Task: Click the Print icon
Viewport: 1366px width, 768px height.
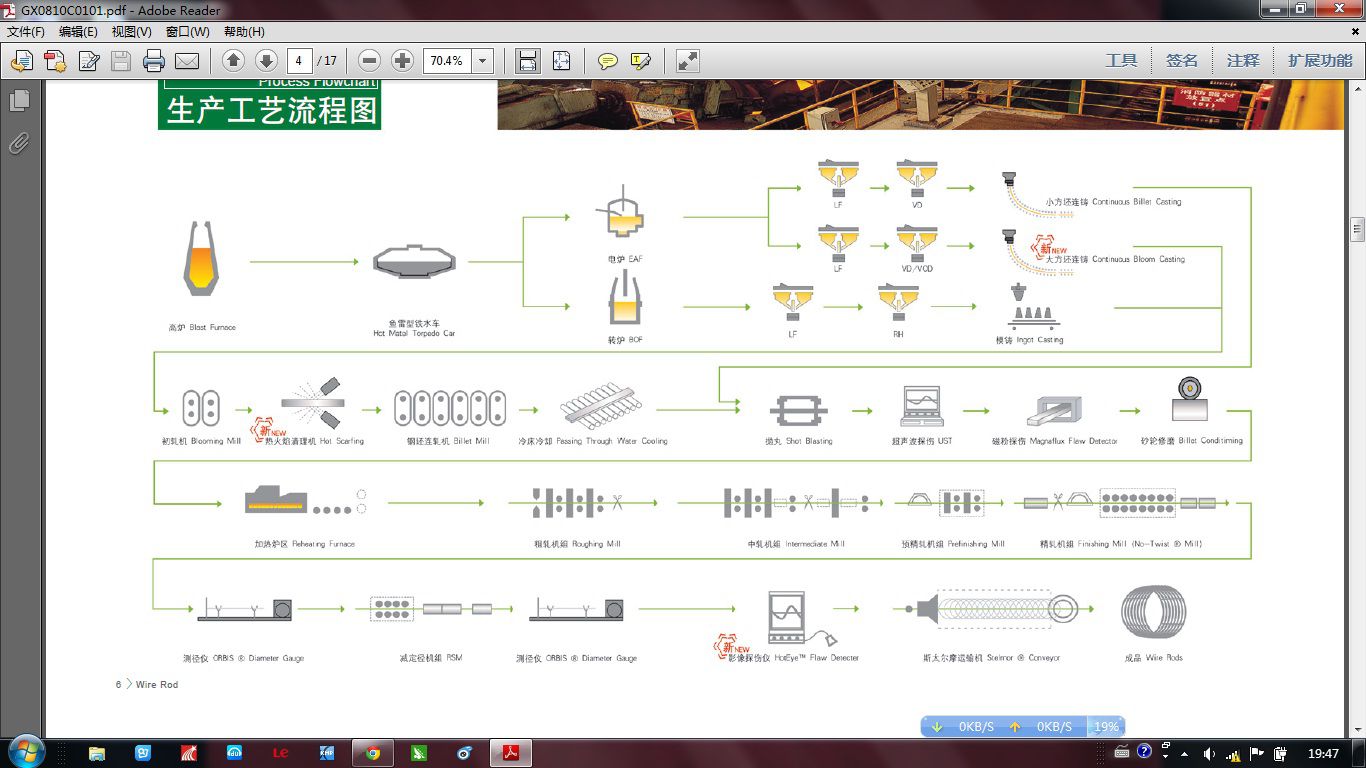Action: point(154,61)
